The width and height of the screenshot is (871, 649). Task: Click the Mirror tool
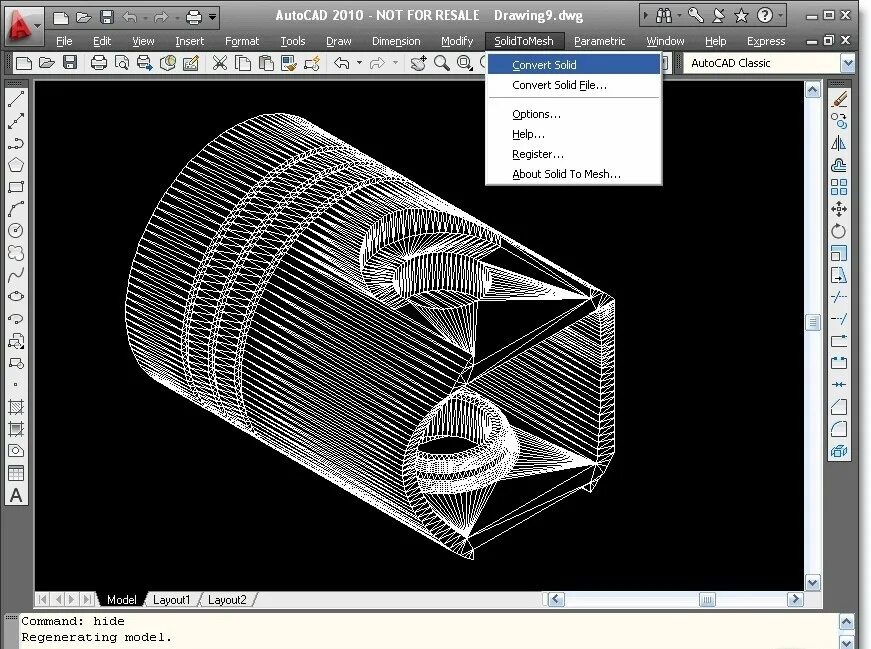[x=839, y=143]
